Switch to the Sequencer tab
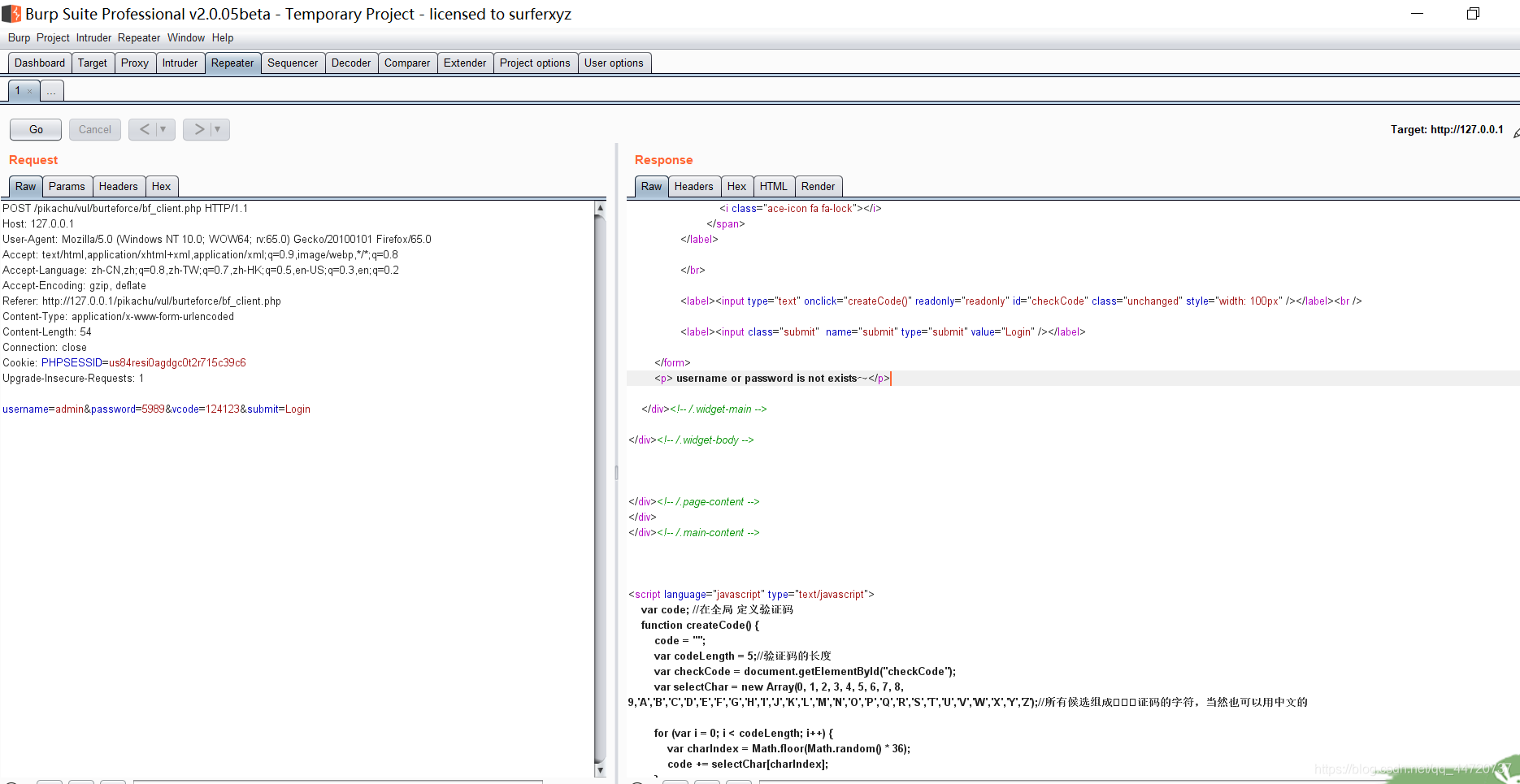This screenshot has width=1520, height=784. tap(293, 63)
